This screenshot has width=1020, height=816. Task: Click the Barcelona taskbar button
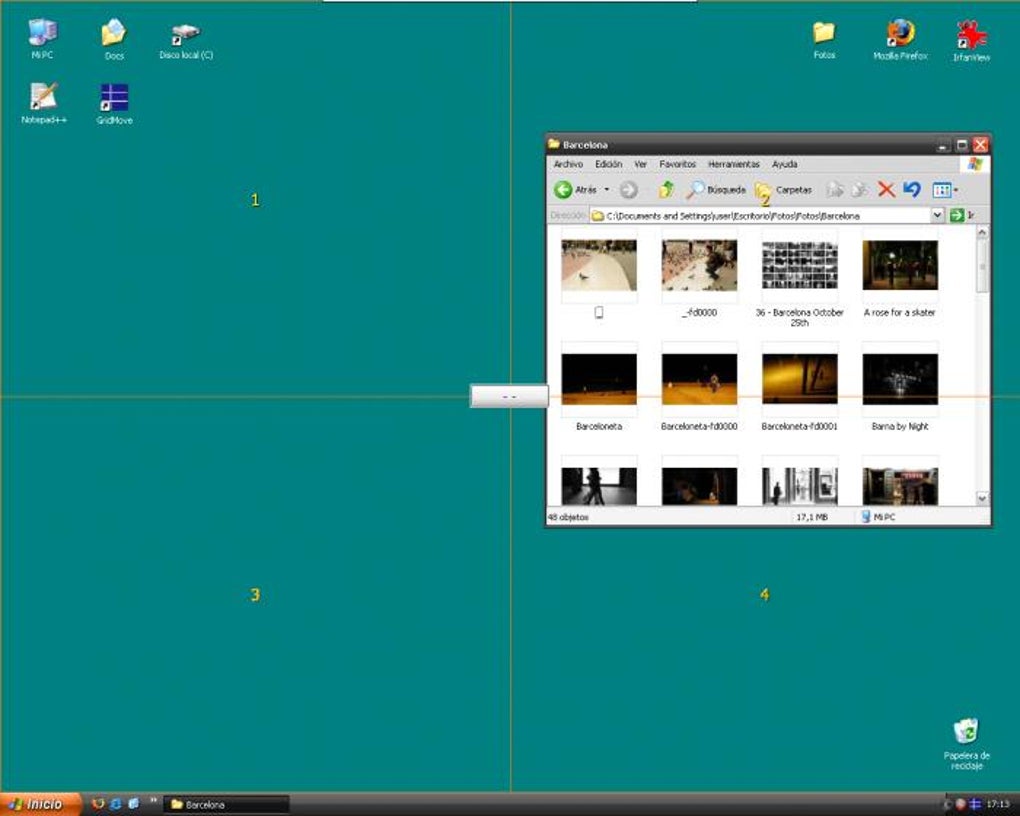[226, 804]
